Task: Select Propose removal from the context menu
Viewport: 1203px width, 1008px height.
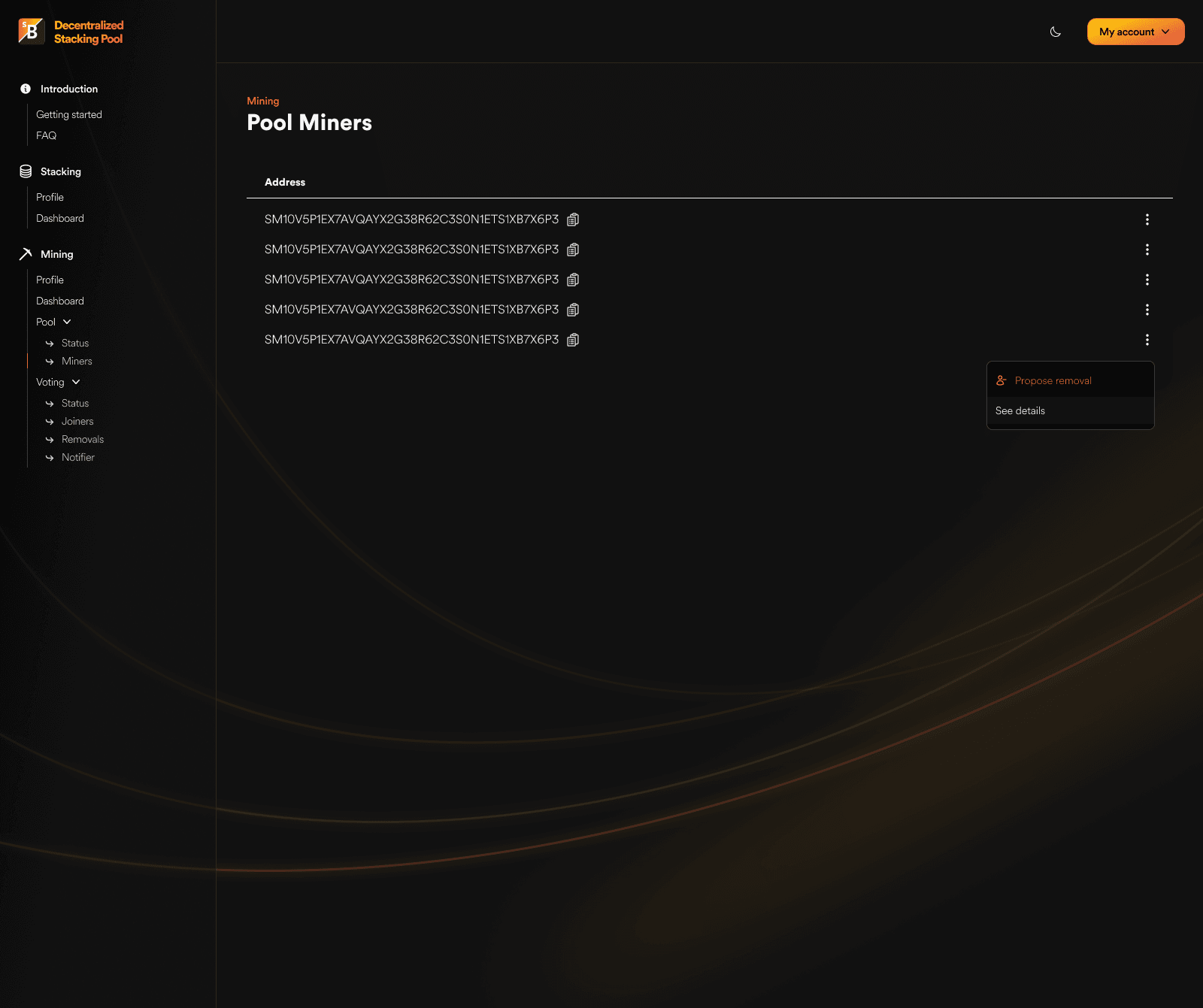Action: 1053,380
